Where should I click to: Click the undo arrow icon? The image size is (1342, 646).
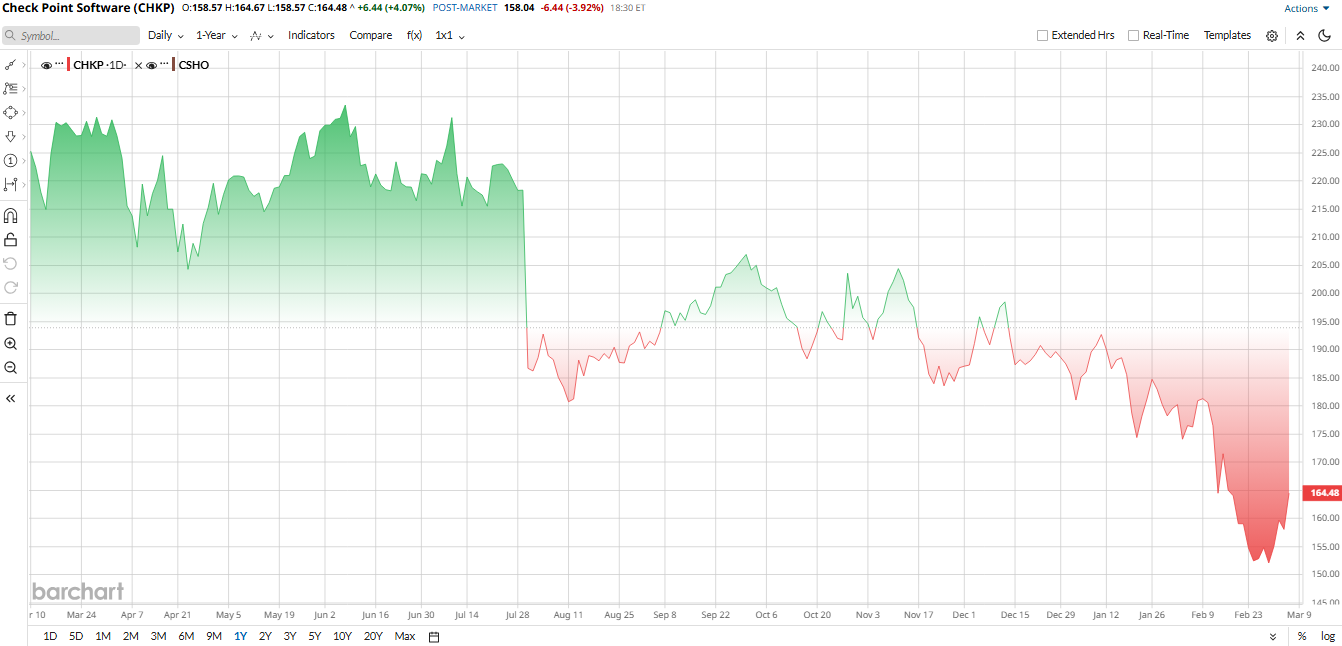point(11,263)
